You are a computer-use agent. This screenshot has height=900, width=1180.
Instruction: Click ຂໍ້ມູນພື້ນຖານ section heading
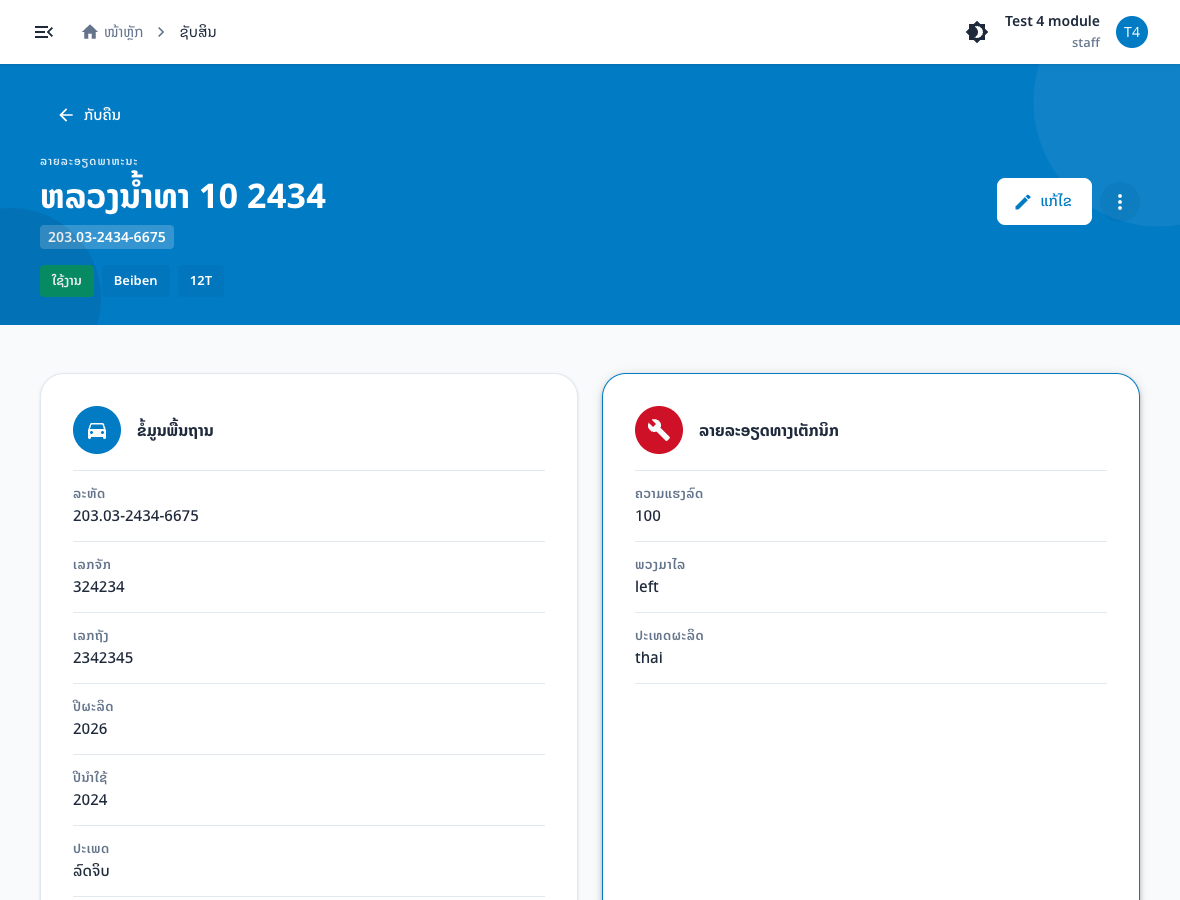pos(175,430)
